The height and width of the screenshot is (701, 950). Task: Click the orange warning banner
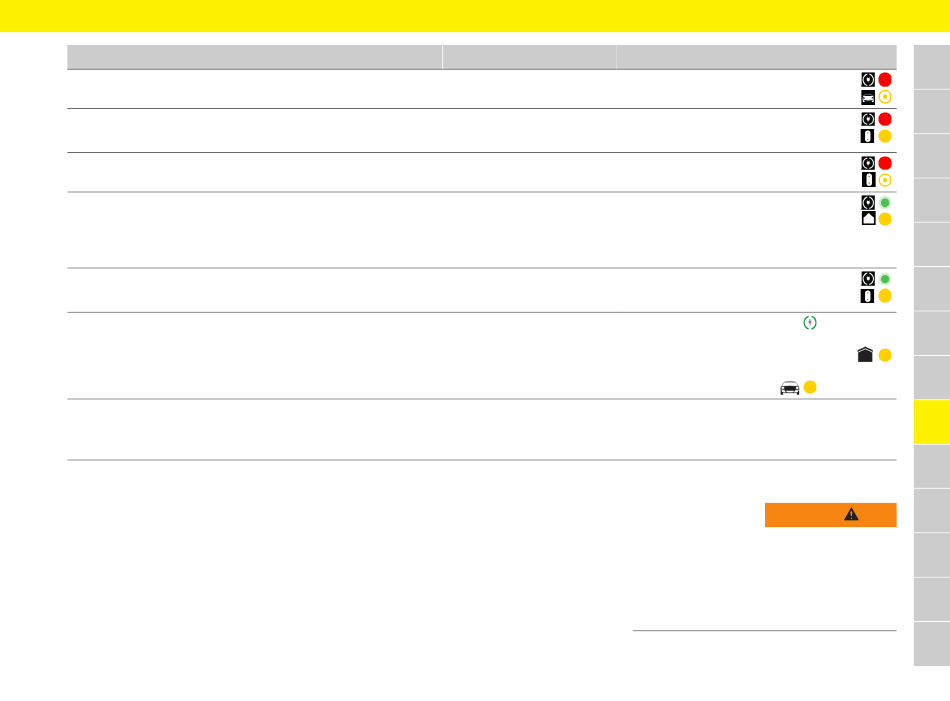pyautogui.click(x=830, y=514)
